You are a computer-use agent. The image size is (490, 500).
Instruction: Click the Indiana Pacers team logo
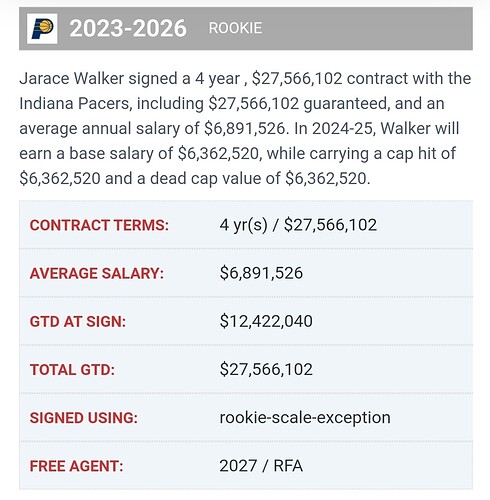pos(42,29)
